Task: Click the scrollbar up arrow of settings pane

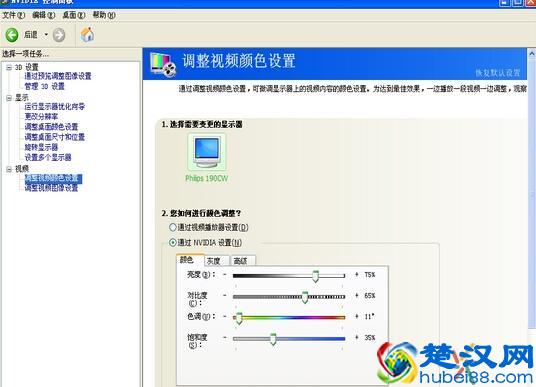Action: (x=532, y=54)
